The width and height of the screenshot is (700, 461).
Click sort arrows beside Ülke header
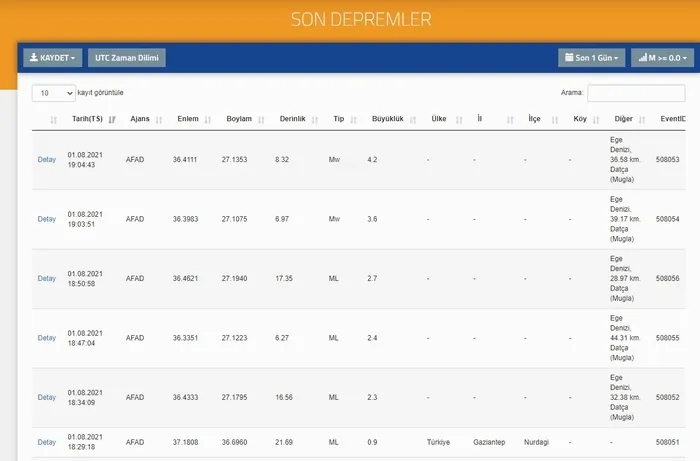(x=458, y=120)
